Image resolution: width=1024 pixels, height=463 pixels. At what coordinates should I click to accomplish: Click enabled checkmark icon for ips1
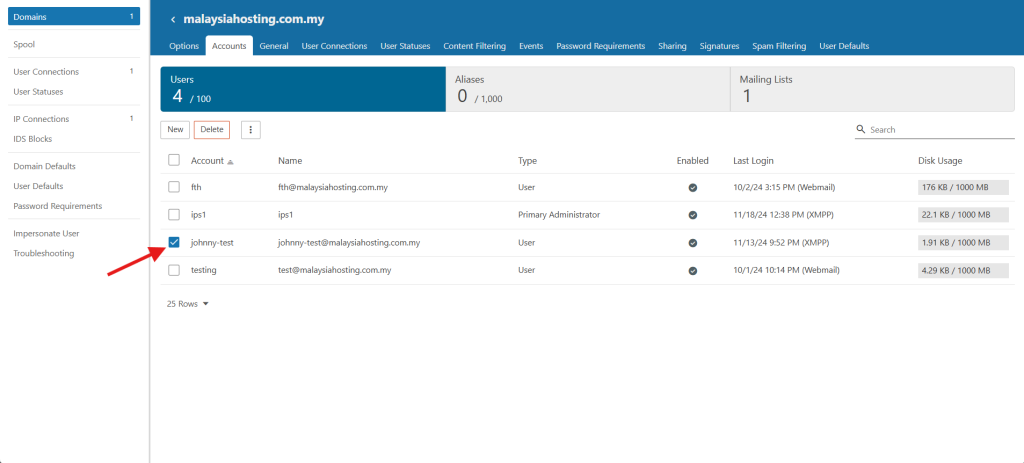pos(693,215)
